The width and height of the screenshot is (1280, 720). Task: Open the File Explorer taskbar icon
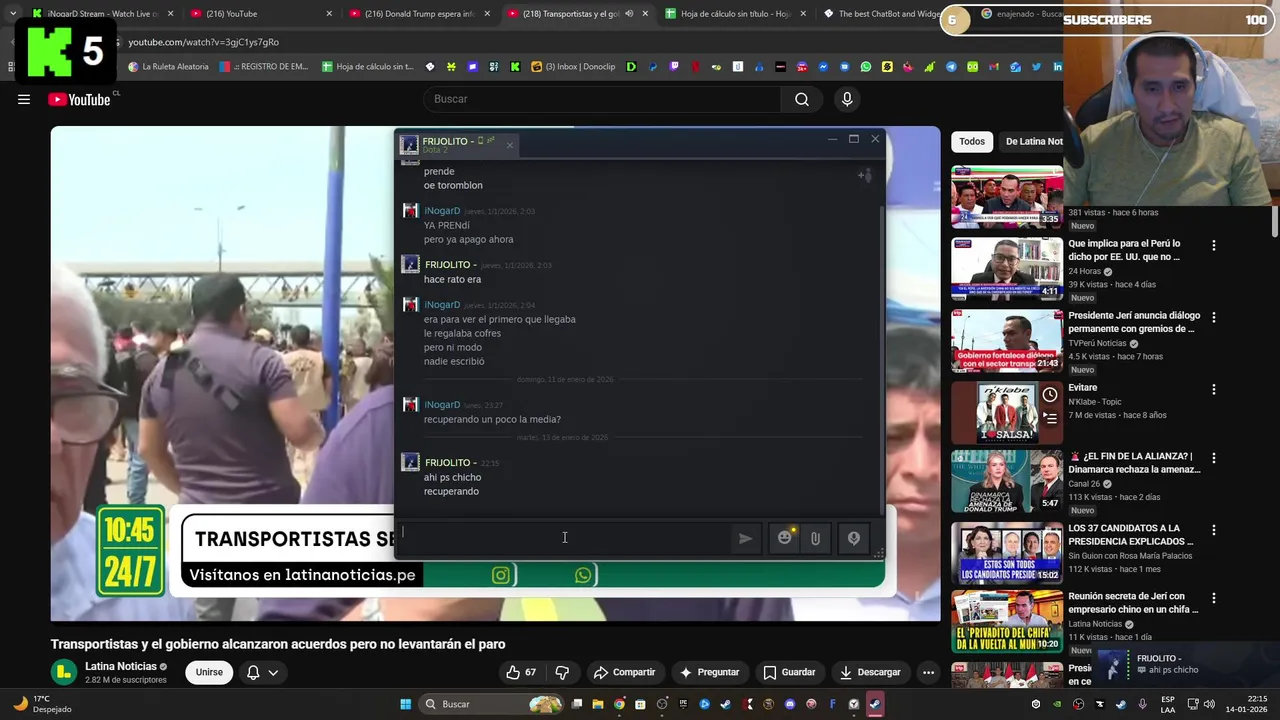pyautogui.click(x=598, y=704)
